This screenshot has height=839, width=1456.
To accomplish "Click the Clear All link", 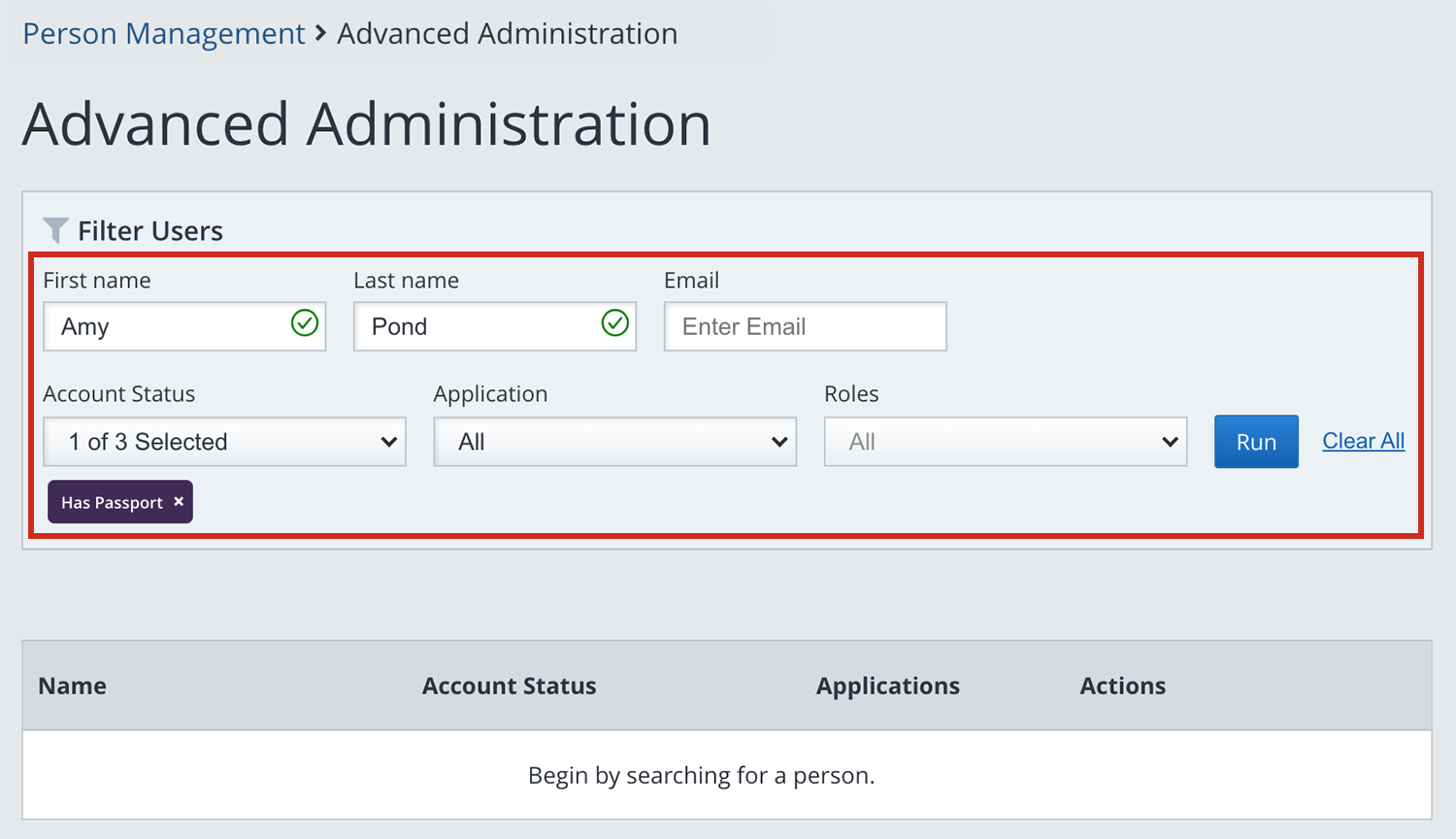I will click(1363, 441).
